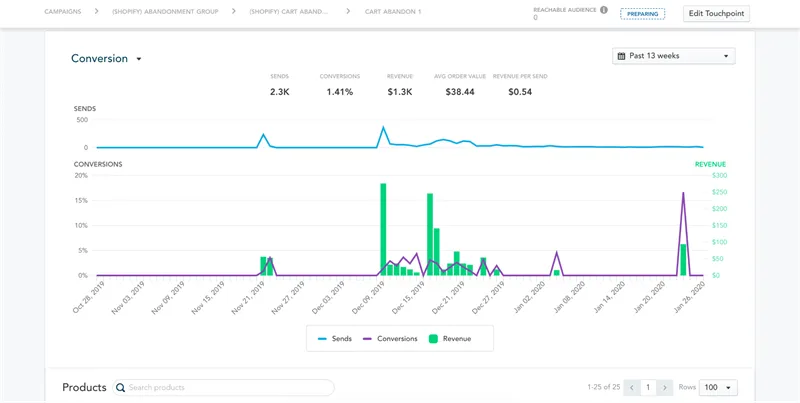This screenshot has height=403, width=800.
Task: Click the Oct 28, 2019 axis label
Action: 89,299
